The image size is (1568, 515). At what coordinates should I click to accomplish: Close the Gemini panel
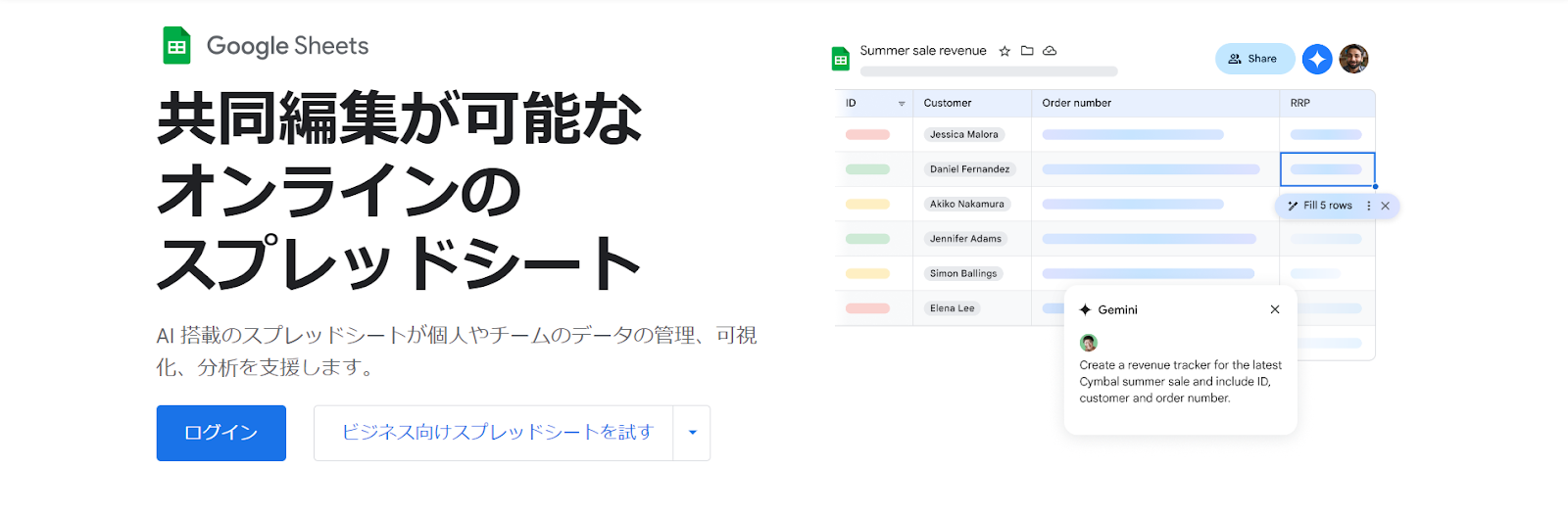point(1275,309)
